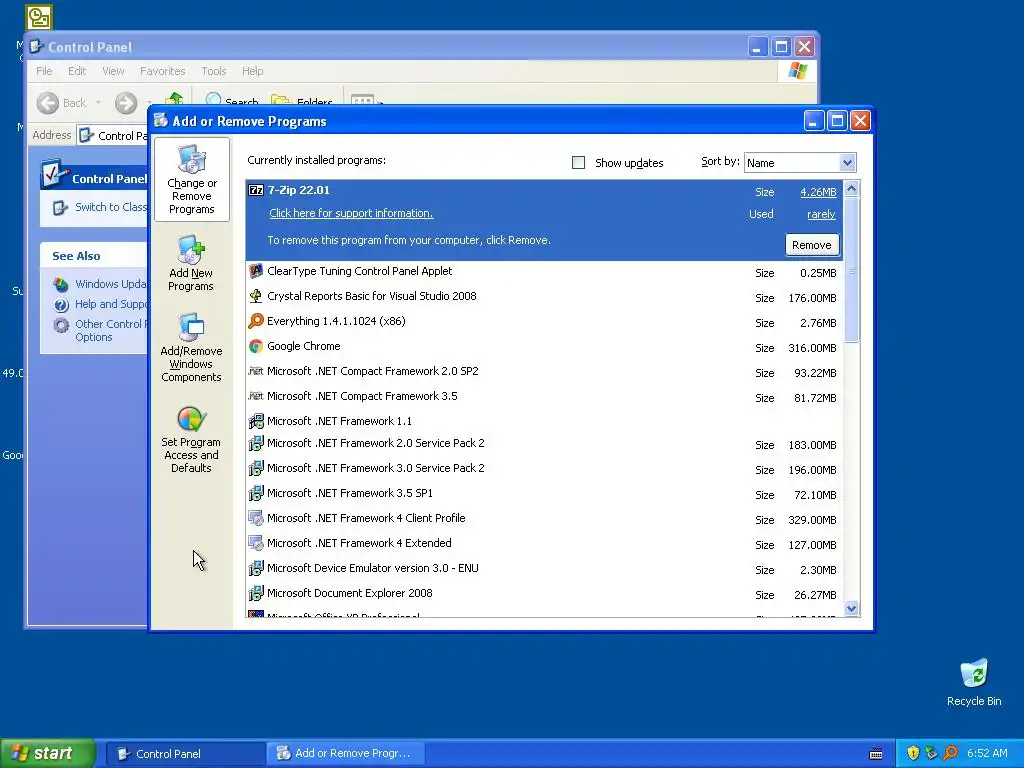Click Add or Remove Programs taskbar button
This screenshot has height=768, width=1024.
pyautogui.click(x=345, y=754)
